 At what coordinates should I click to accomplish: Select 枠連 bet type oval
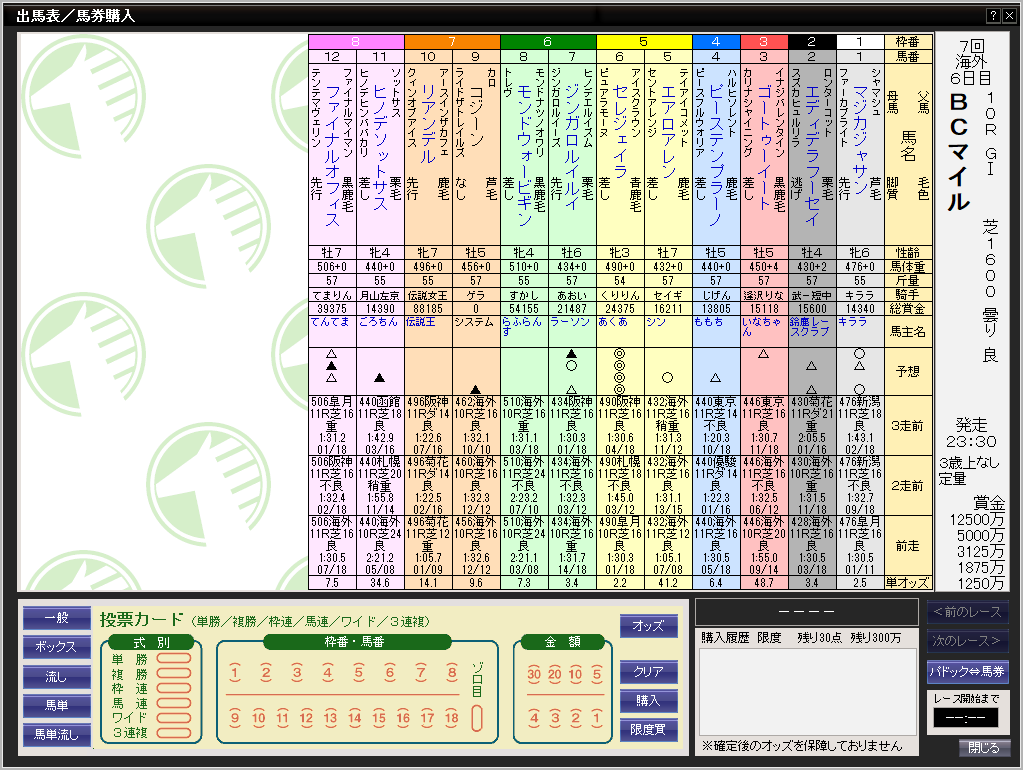click(174, 688)
